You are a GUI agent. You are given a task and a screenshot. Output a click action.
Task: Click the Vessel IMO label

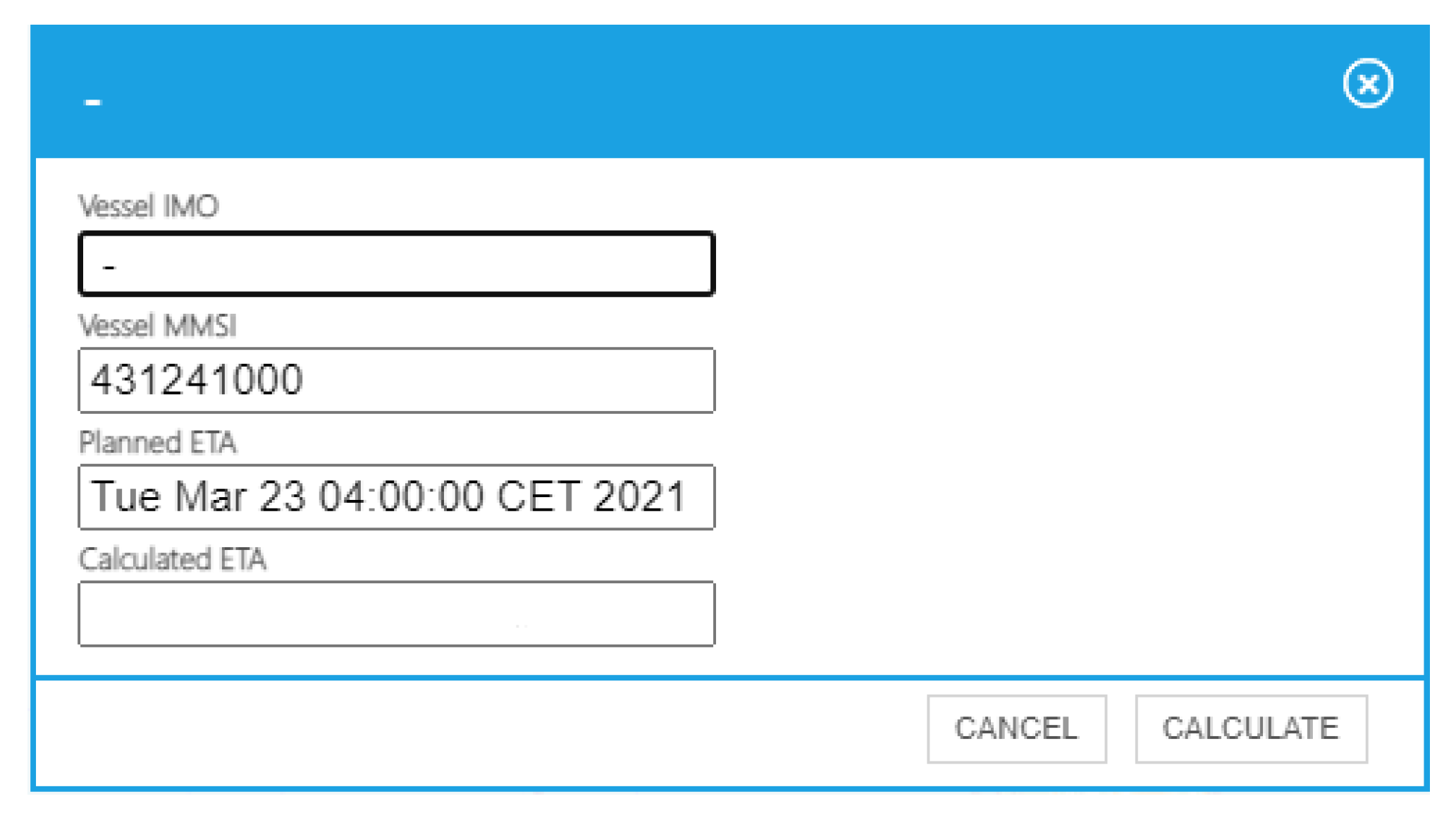click(x=149, y=207)
